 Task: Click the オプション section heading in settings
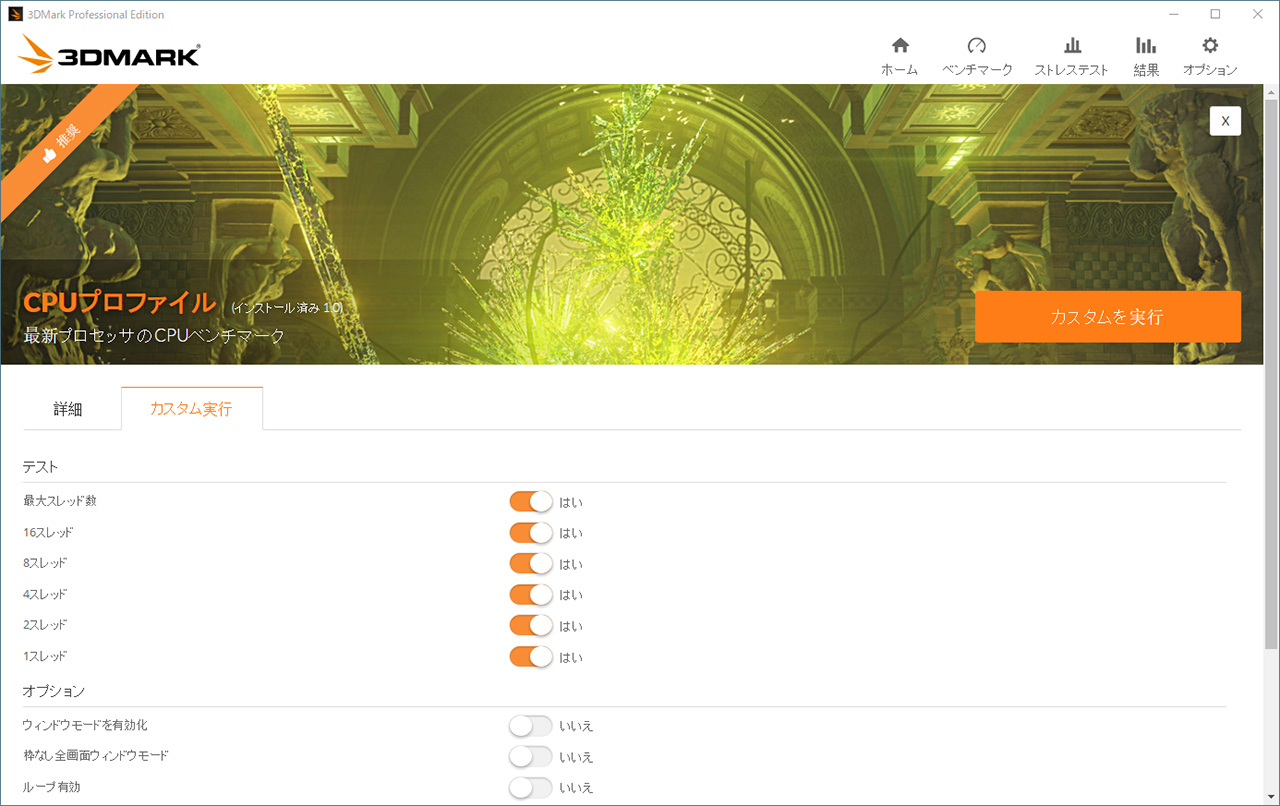(54, 691)
